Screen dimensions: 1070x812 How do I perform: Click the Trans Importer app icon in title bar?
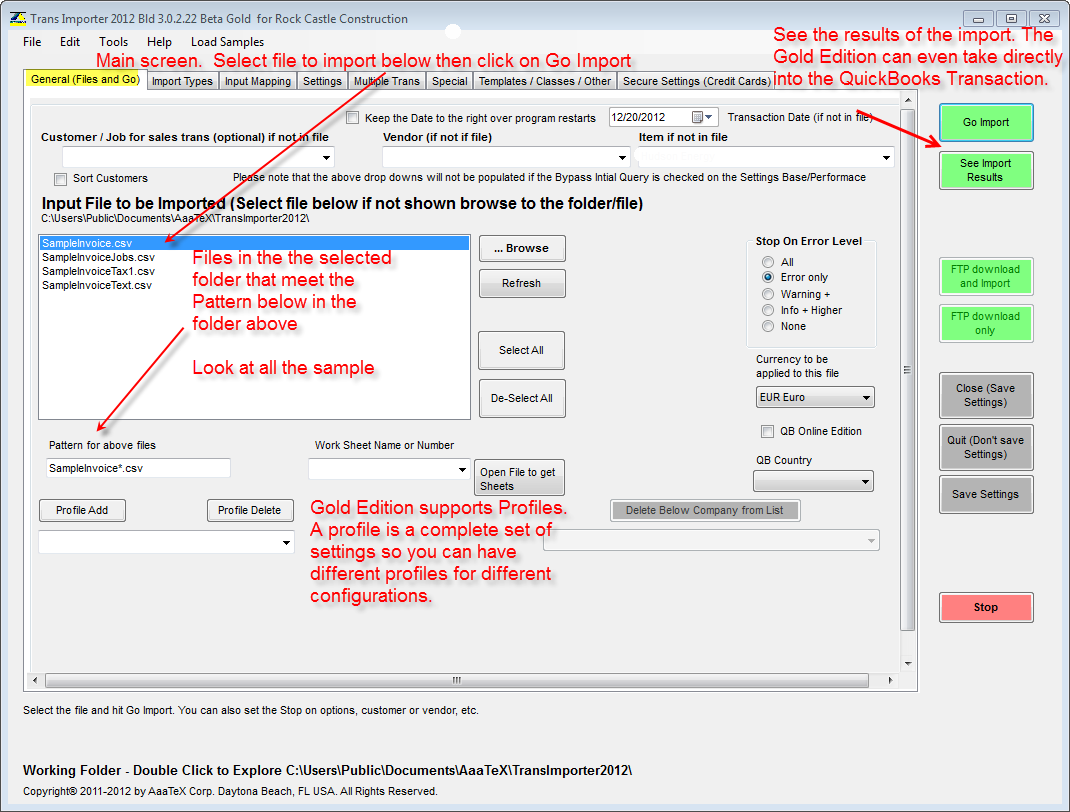18,18
